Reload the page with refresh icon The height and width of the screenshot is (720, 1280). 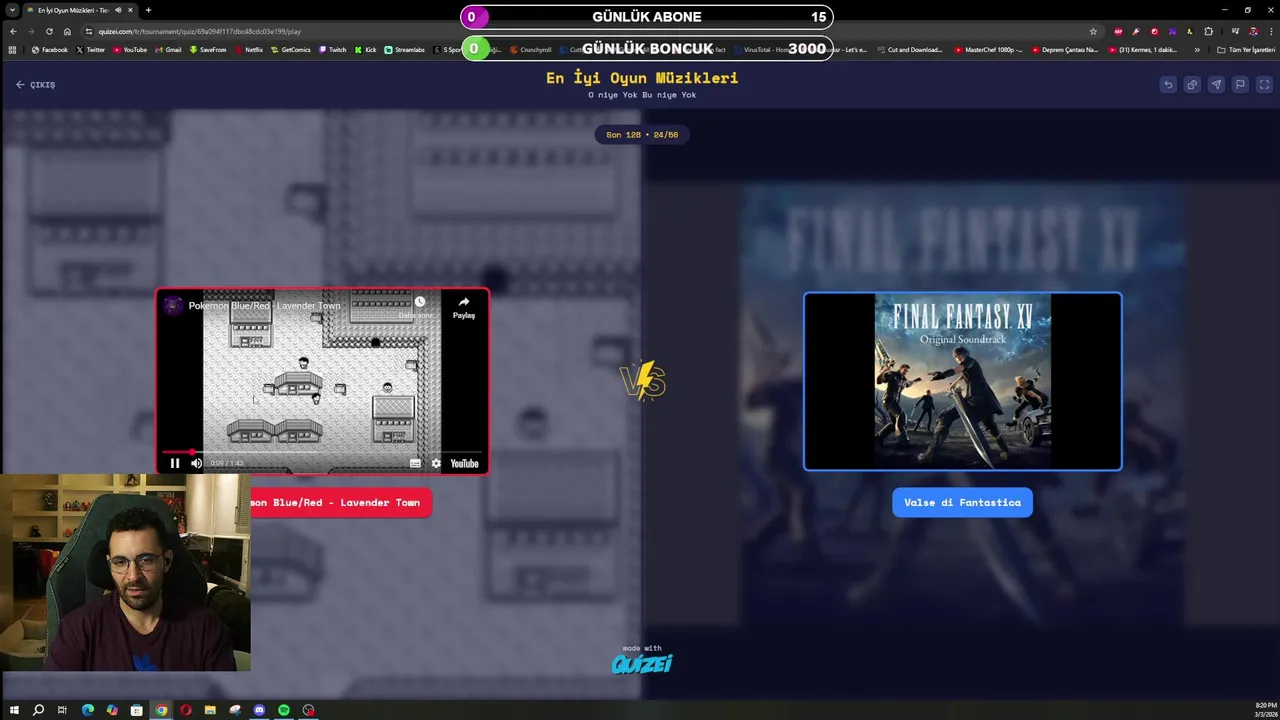coord(49,31)
